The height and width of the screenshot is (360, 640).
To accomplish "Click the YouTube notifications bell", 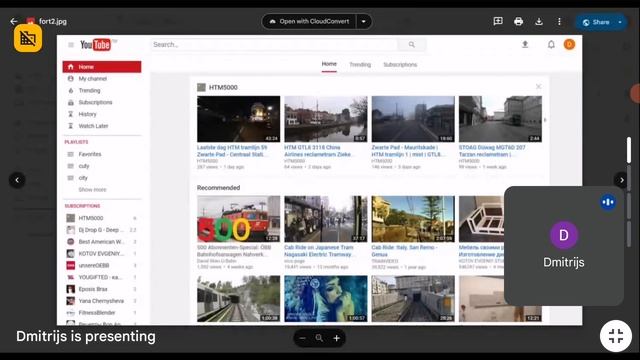I will 551,44.
